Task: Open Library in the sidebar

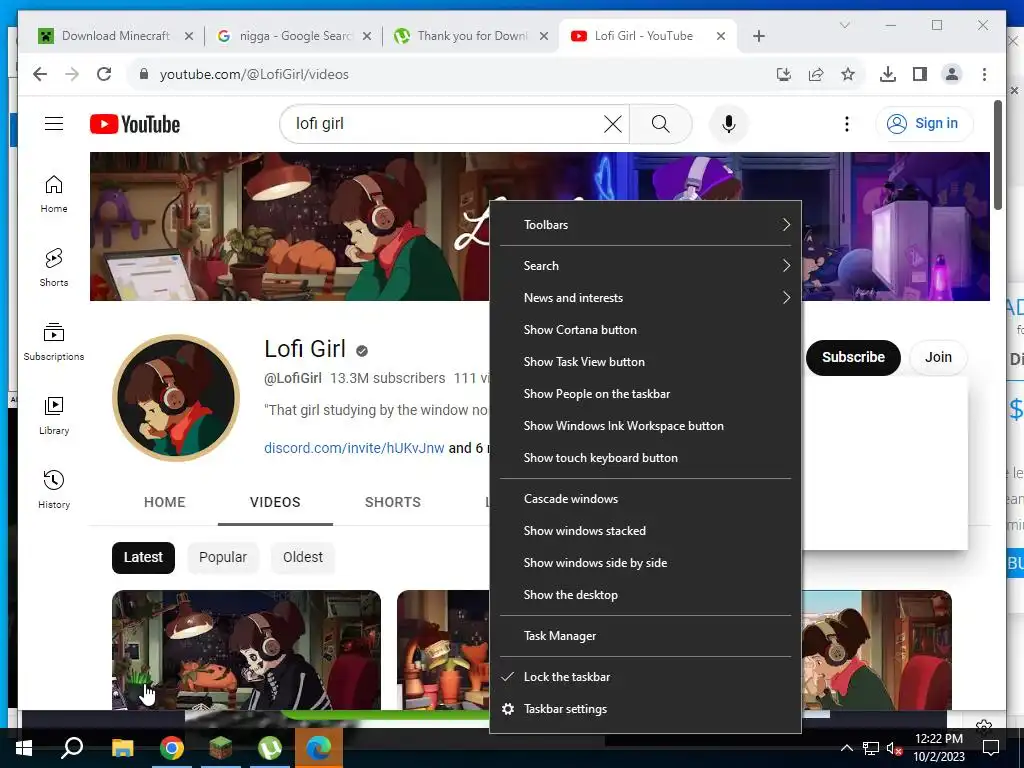Action: [x=54, y=416]
